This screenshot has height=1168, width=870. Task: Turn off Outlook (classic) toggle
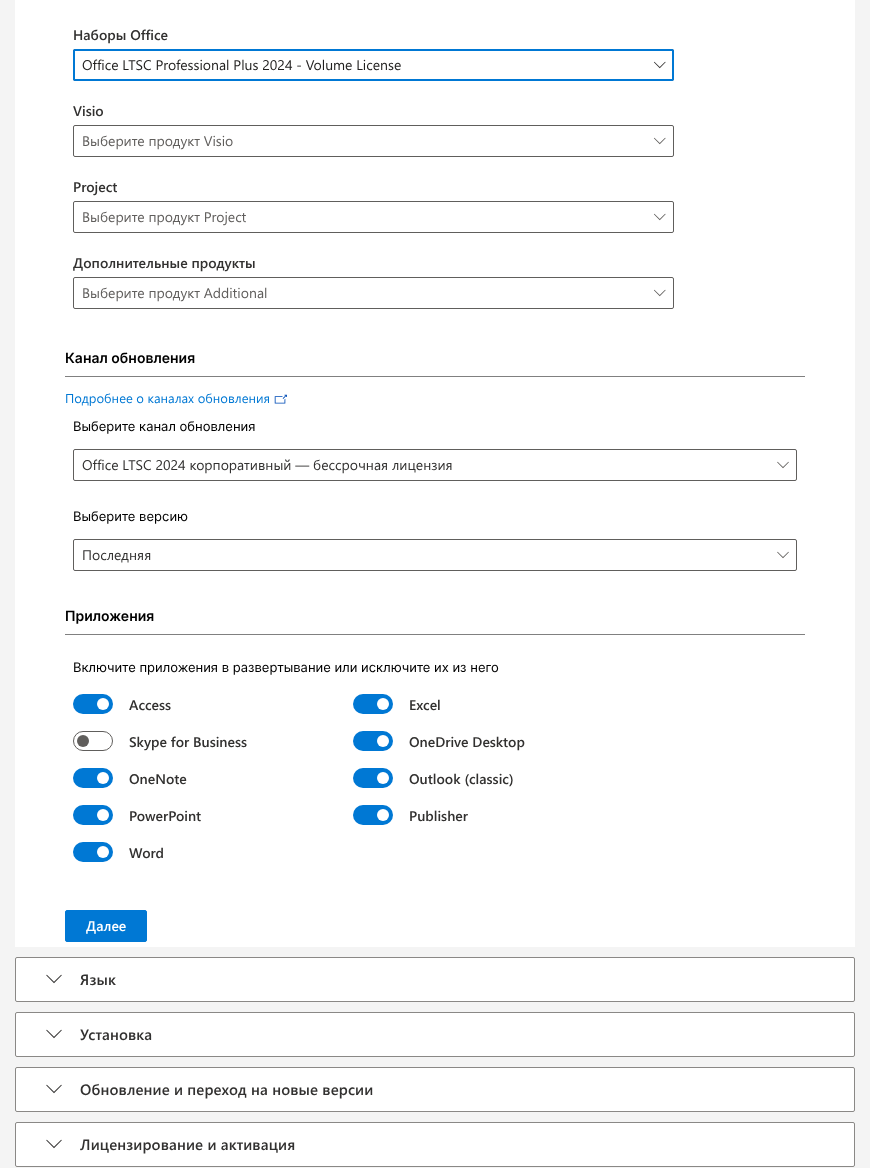pyautogui.click(x=373, y=778)
